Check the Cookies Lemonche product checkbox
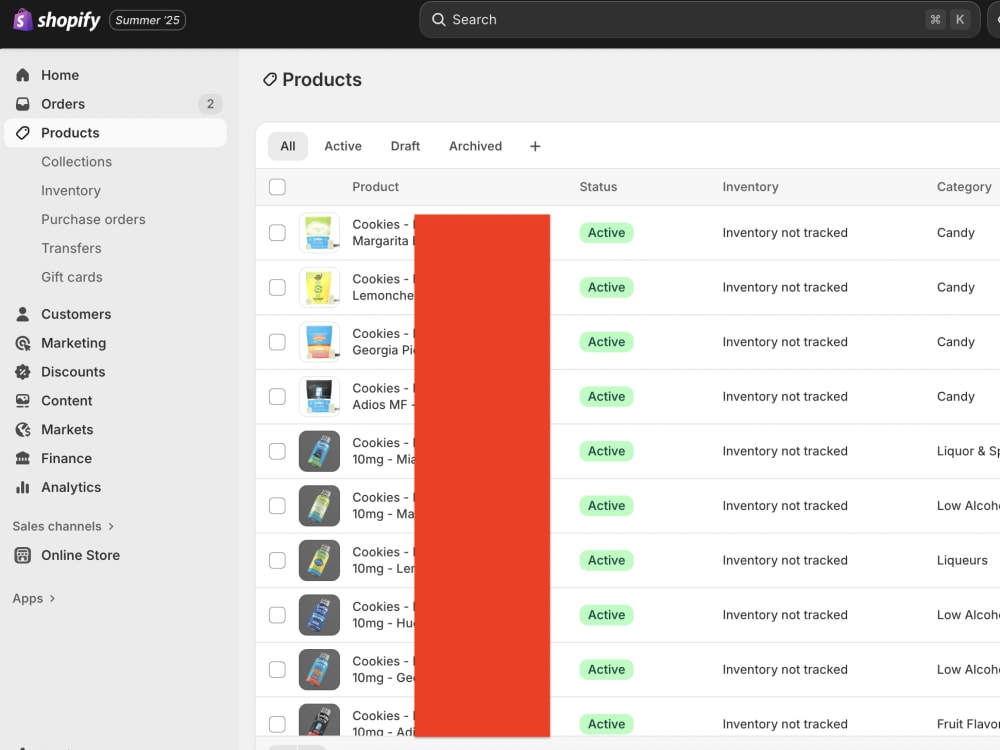This screenshot has width=1000, height=750. point(277,288)
